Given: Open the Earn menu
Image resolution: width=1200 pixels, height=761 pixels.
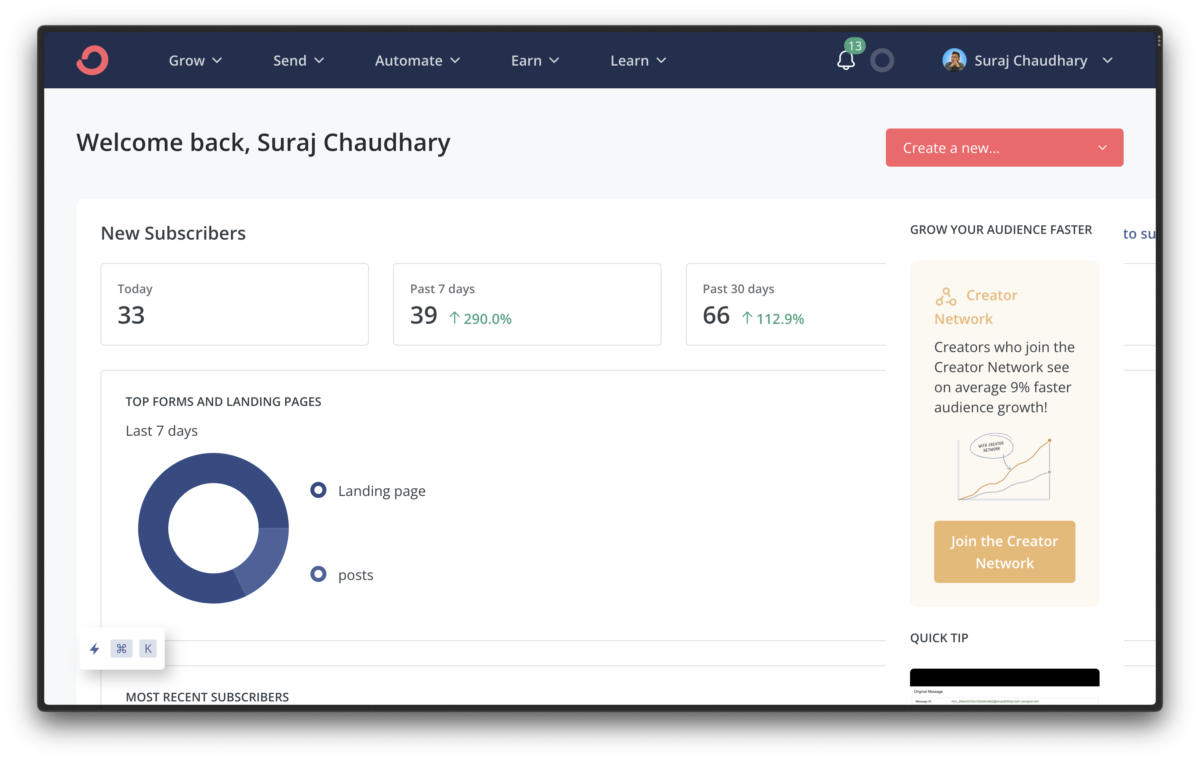Looking at the screenshot, I should click(534, 60).
